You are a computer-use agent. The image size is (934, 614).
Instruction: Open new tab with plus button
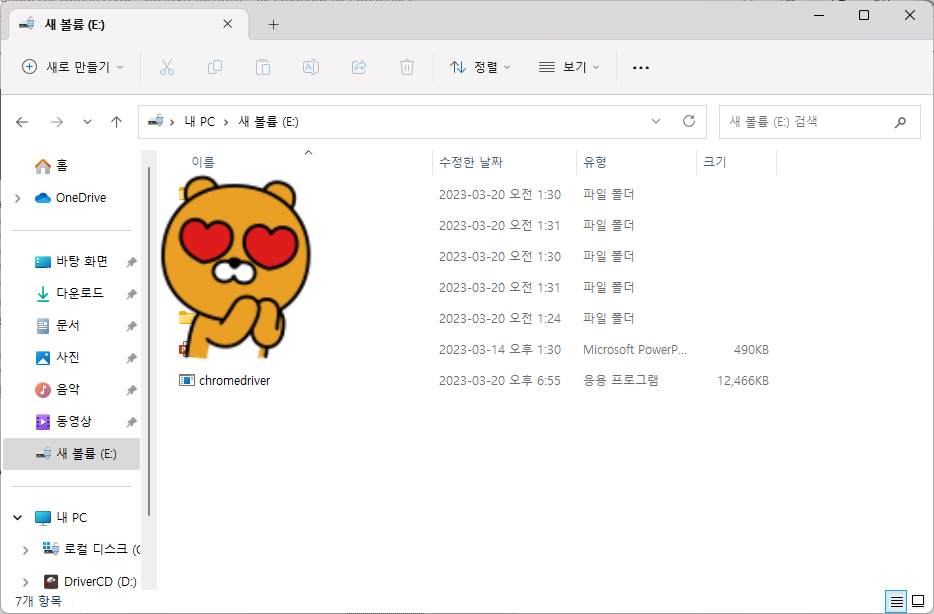click(x=273, y=24)
